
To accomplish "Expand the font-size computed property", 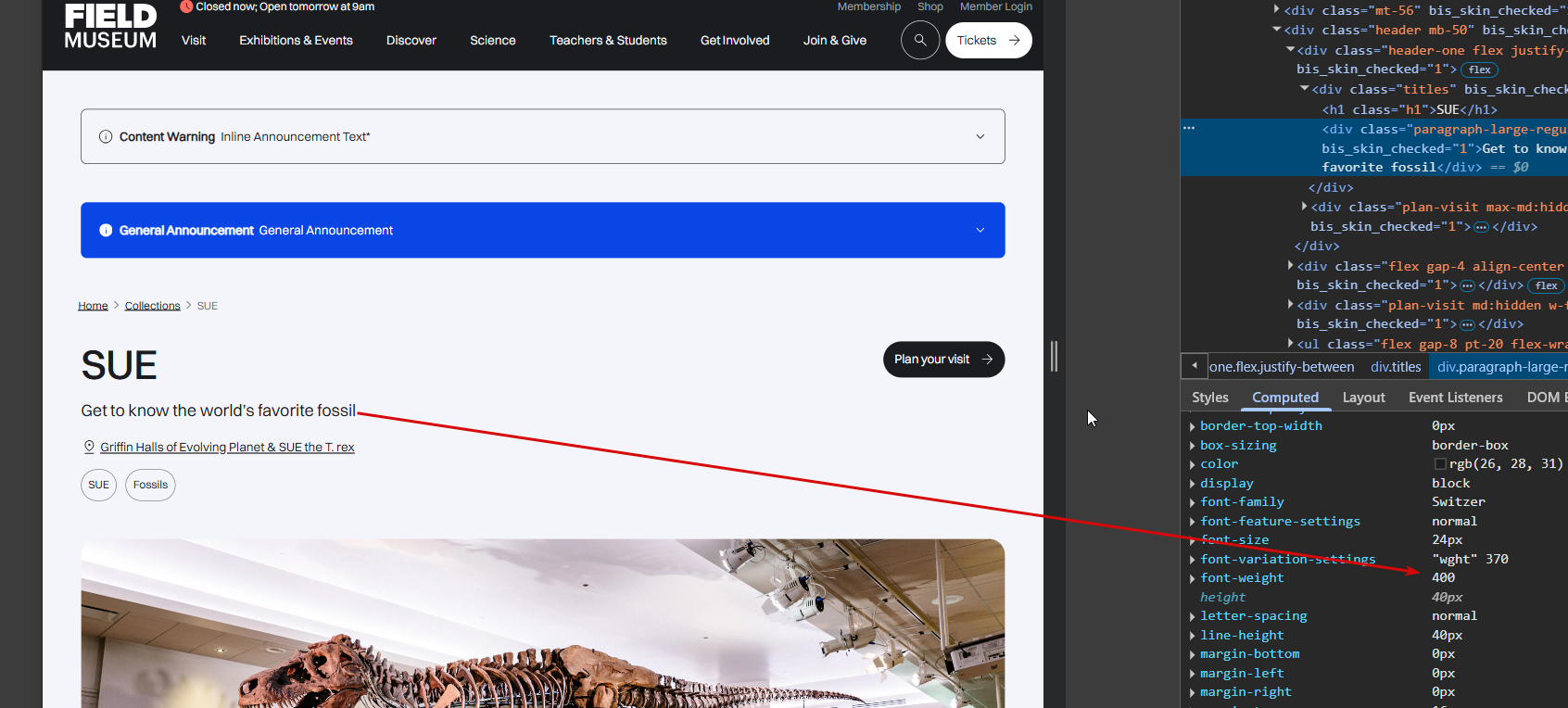I will click(x=1193, y=540).
